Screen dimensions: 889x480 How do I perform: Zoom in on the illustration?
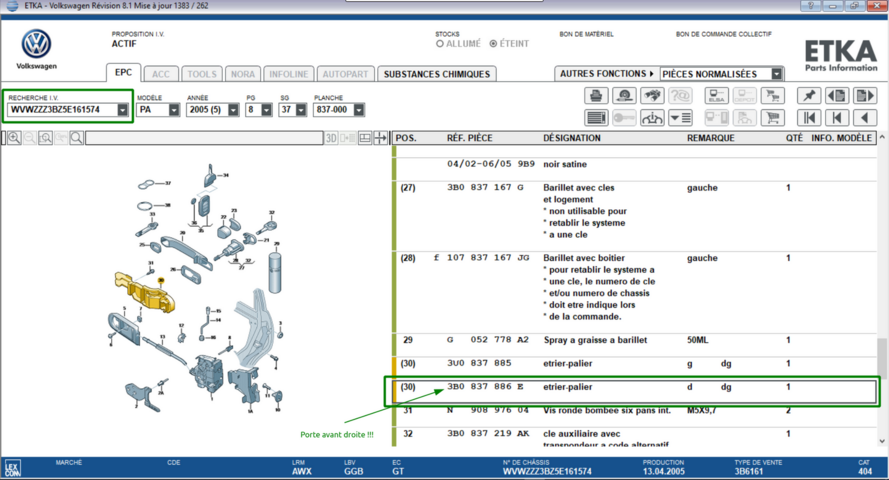coord(14,138)
